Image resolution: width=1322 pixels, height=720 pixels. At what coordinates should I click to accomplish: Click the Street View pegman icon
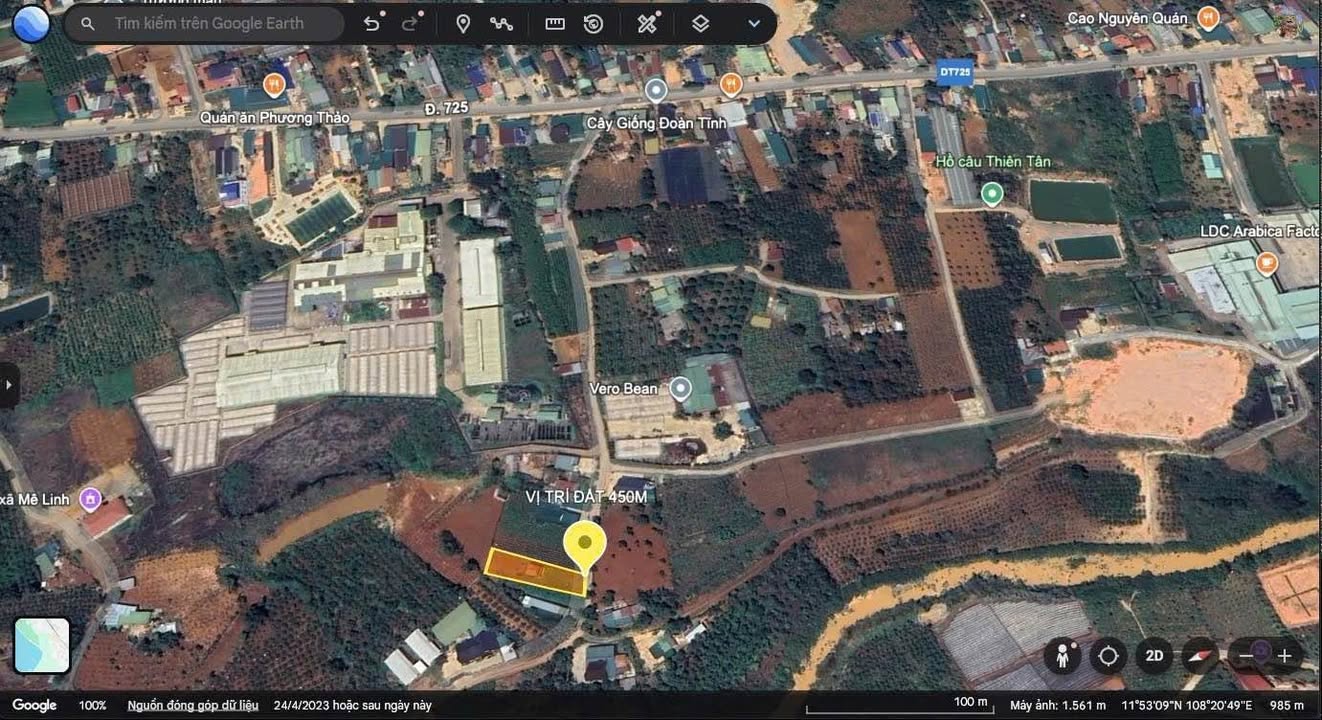click(x=1062, y=656)
